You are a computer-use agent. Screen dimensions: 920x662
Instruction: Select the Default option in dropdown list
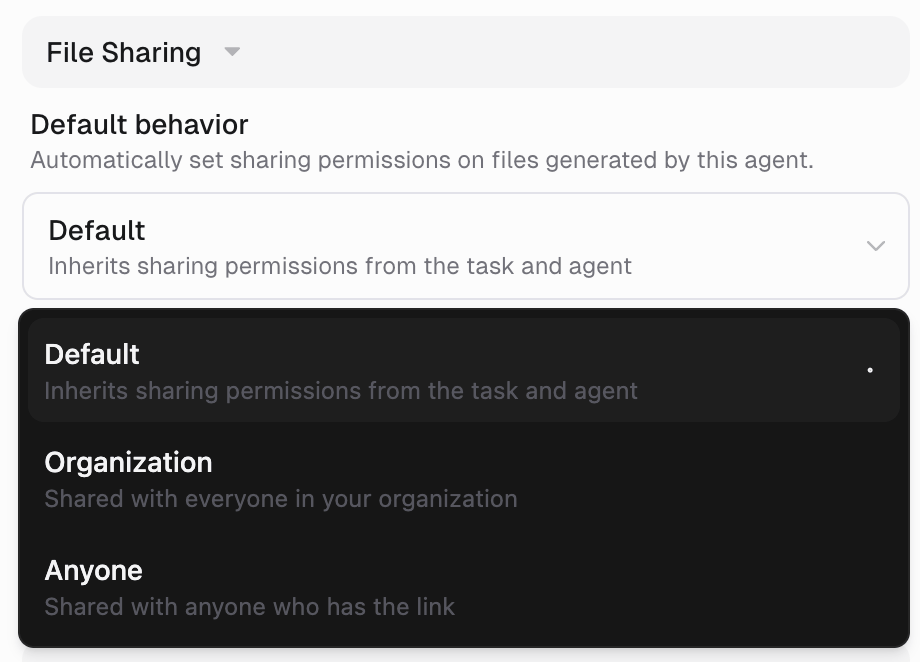(464, 370)
